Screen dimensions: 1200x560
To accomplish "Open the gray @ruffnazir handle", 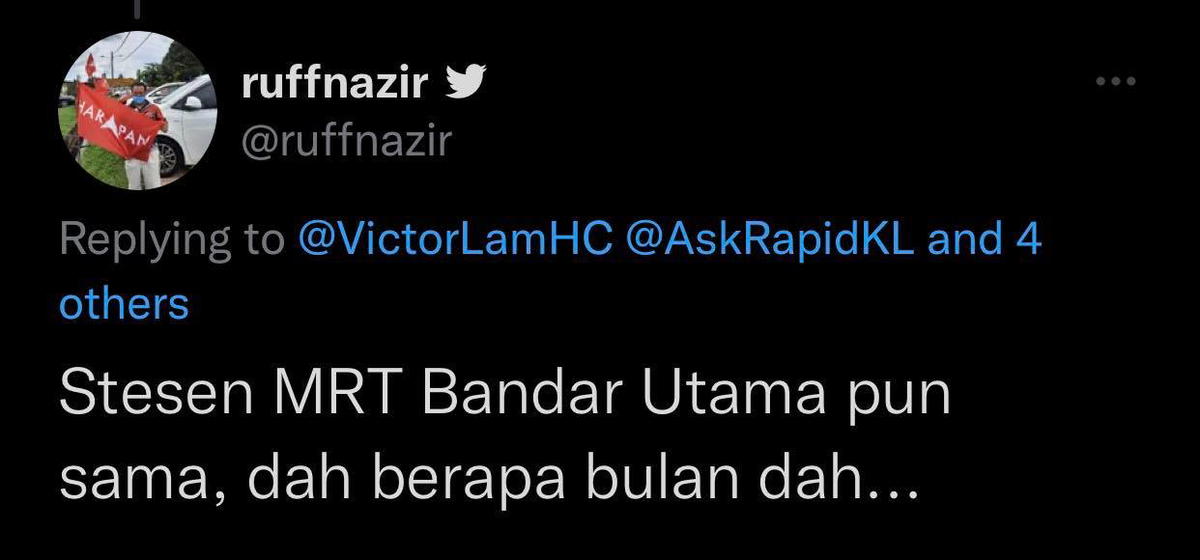I will (x=346, y=144).
